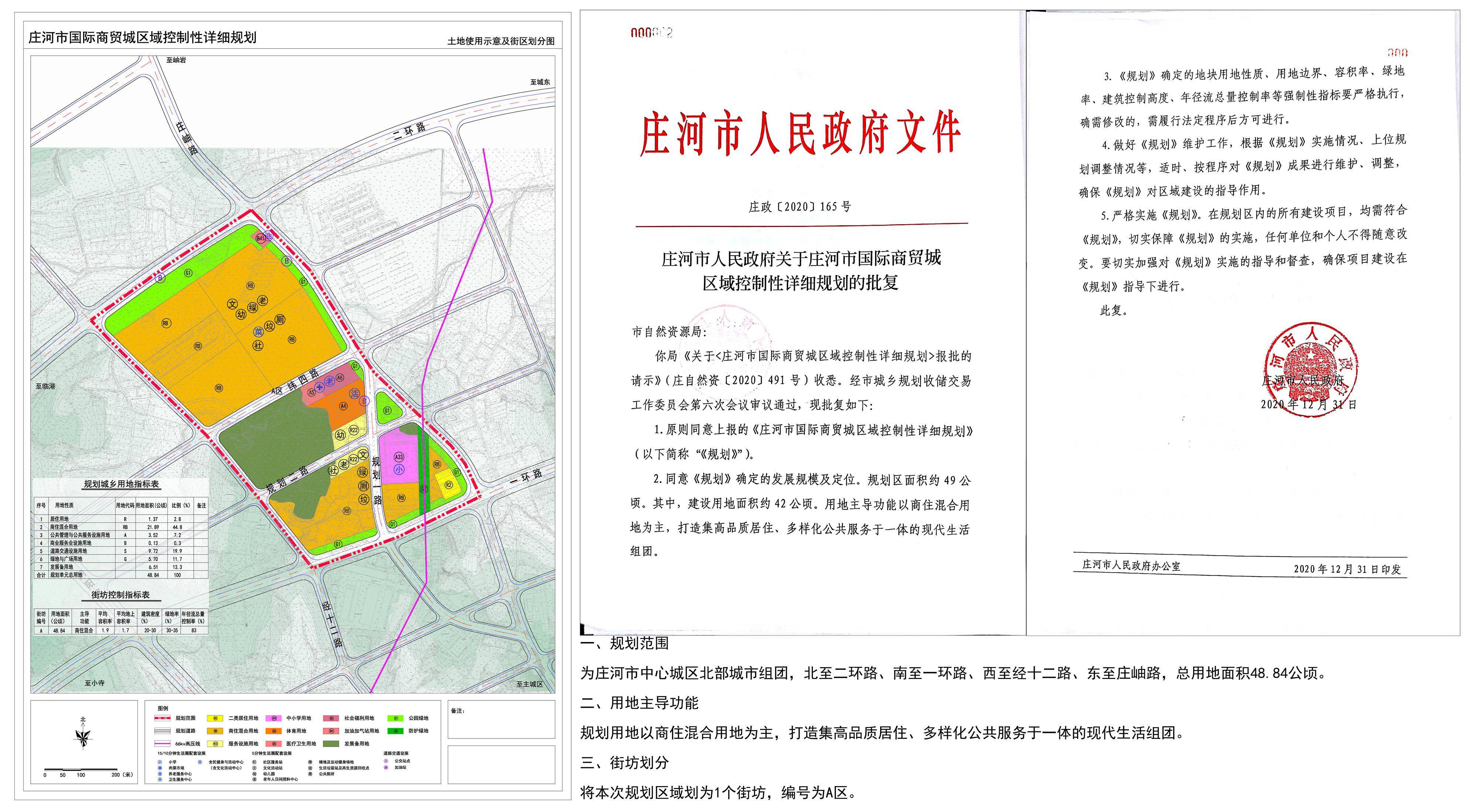Select the 社会福利用地 legend swatch
The height and width of the screenshot is (812, 1478).
tap(331, 719)
